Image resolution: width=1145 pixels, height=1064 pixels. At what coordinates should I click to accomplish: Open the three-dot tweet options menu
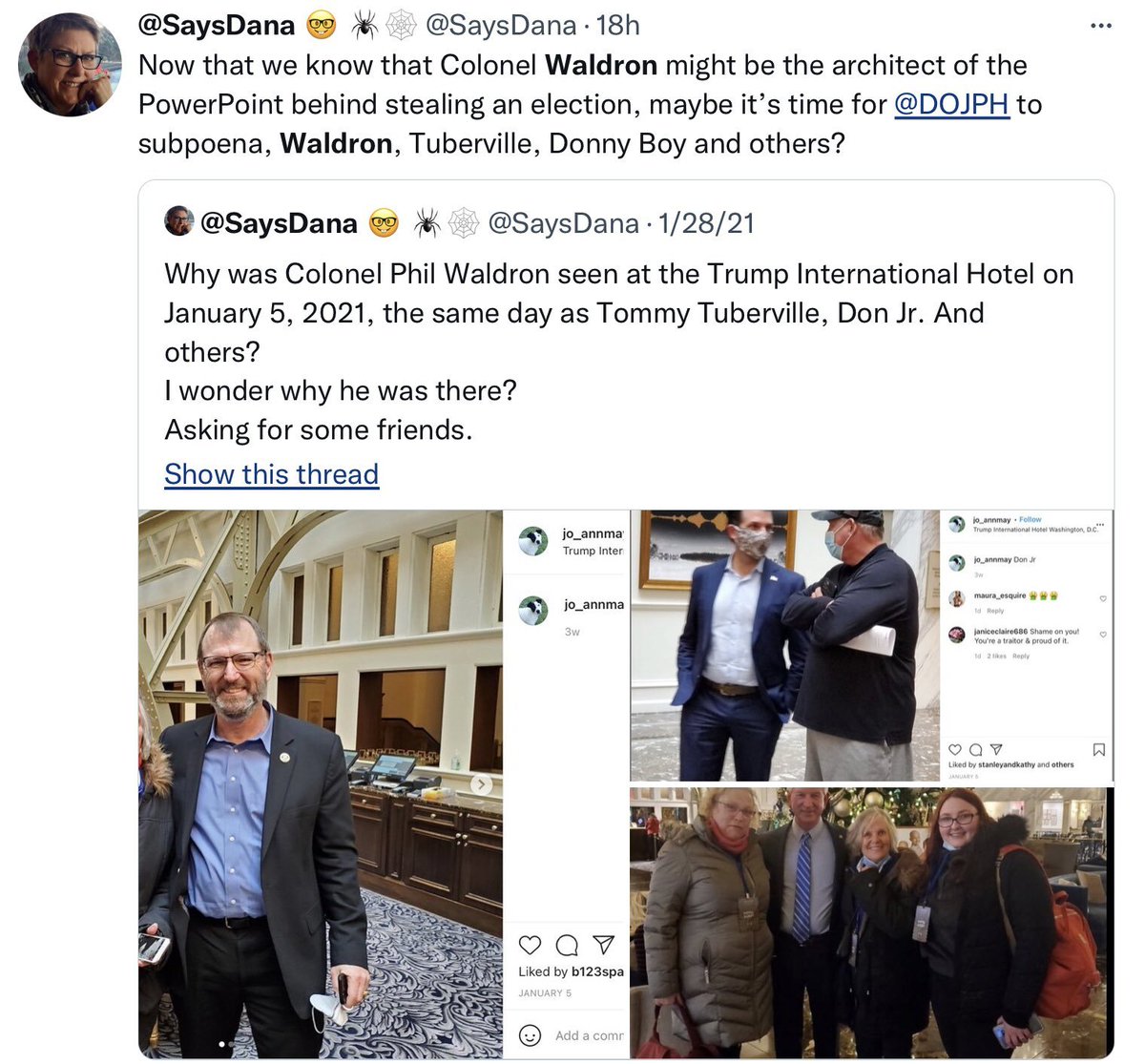coord(1100,26)
